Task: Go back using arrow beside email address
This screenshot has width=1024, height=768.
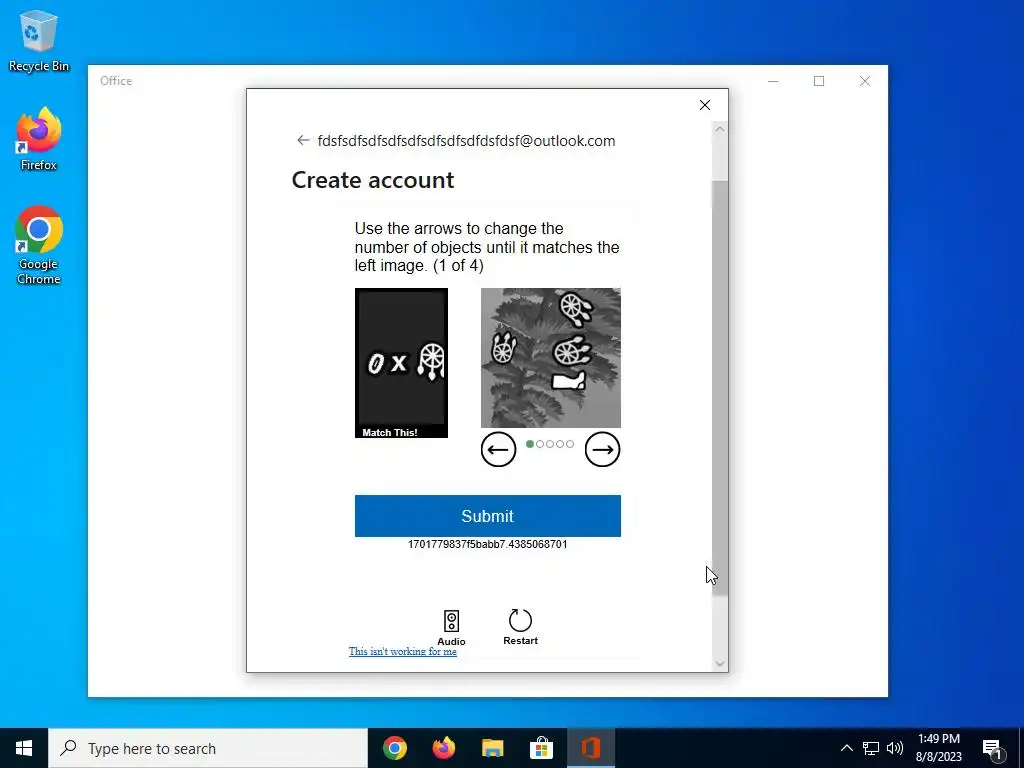Action: pyautogui.click(x=302, y=140)
